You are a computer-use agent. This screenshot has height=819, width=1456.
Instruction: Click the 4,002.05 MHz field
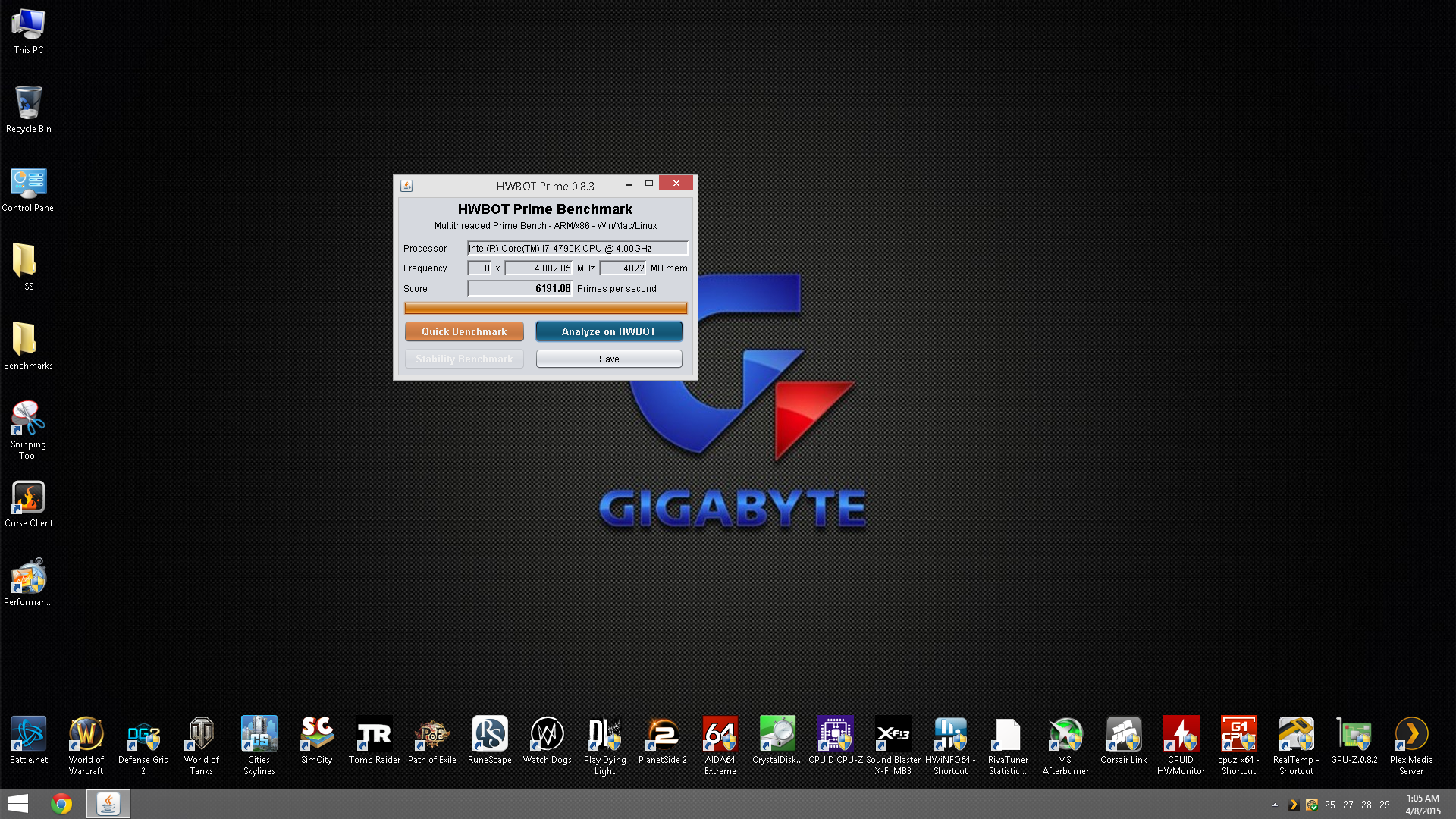point(538,268)
